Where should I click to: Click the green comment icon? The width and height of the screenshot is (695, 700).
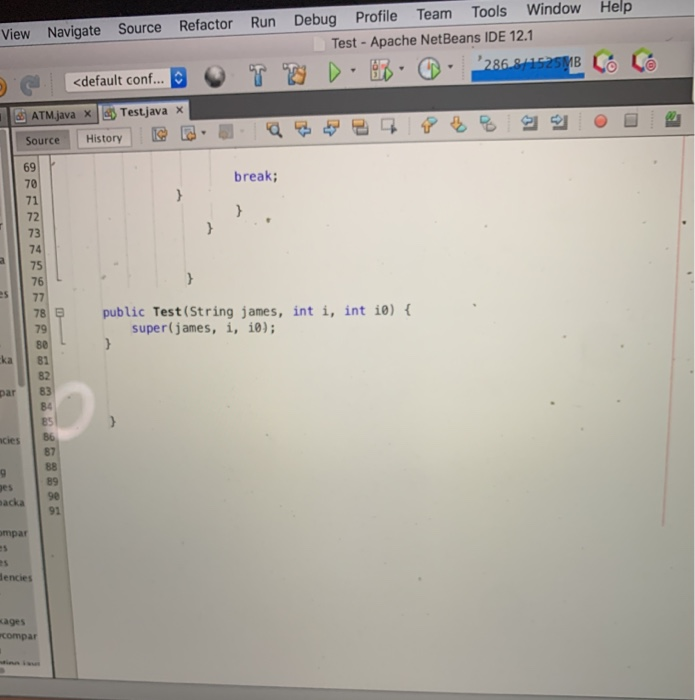click(673, 119)
